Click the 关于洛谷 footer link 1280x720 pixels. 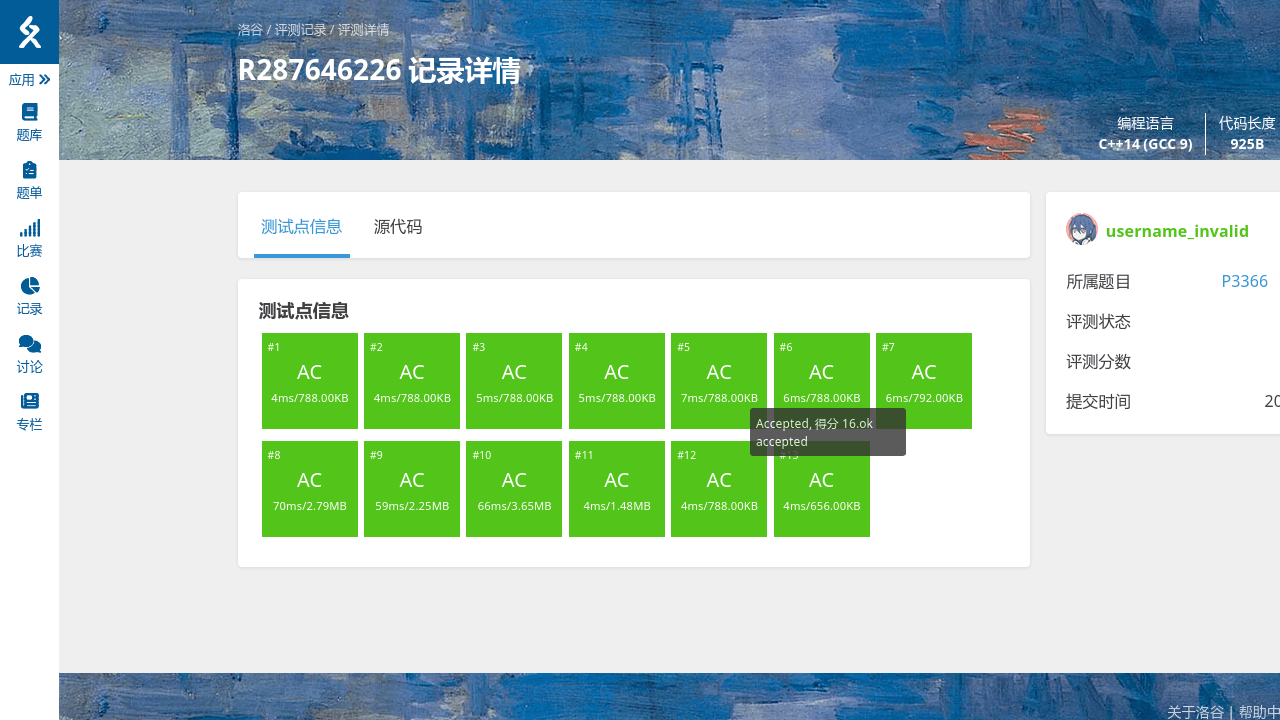[x=1195, y=712]
